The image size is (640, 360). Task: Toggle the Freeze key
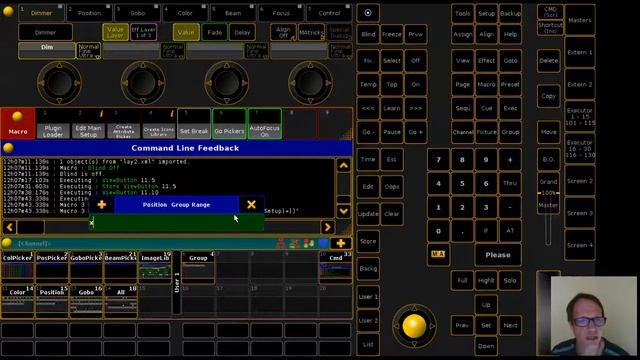392,34
